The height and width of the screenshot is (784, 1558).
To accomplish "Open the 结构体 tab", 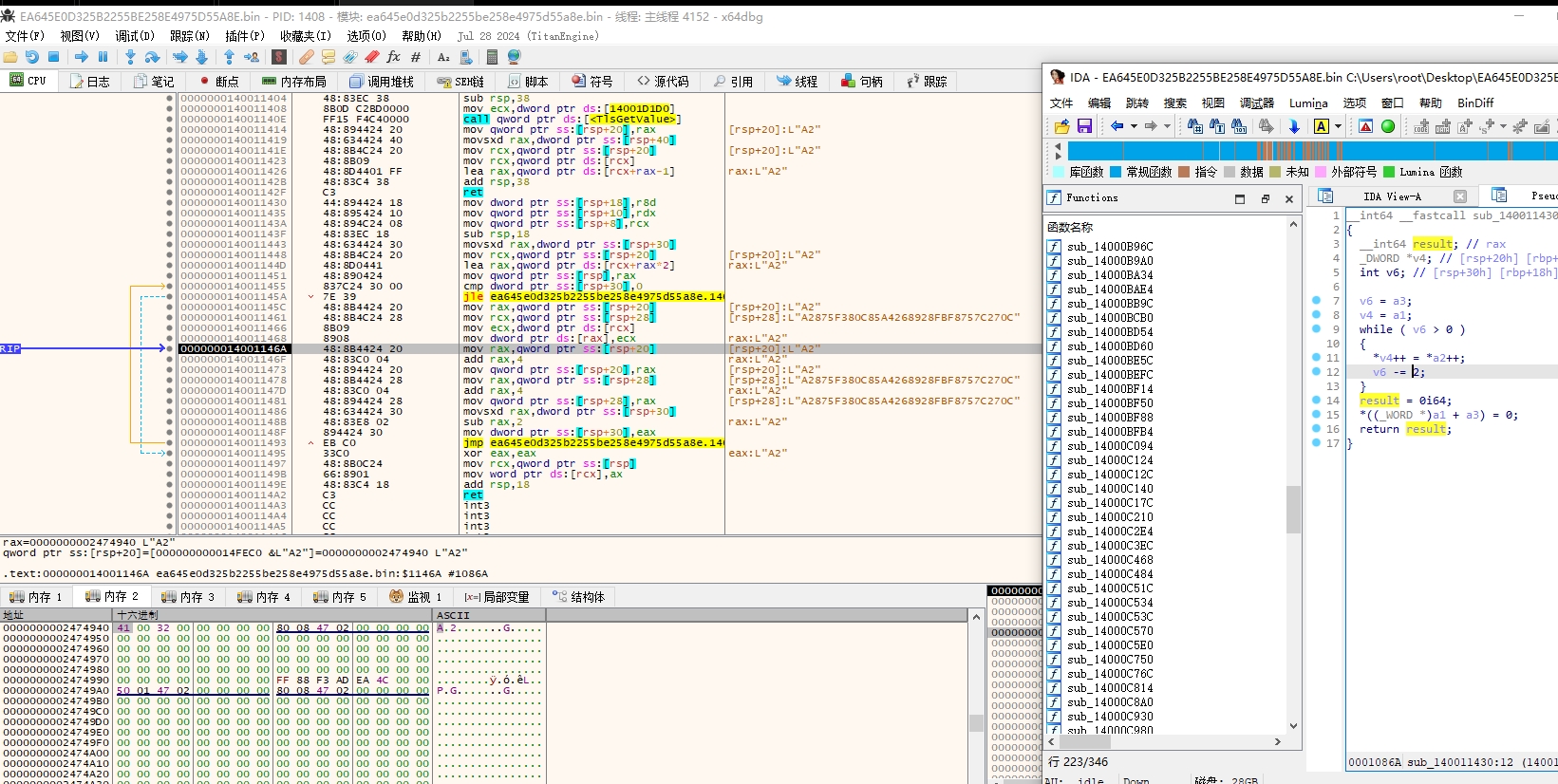I will tap(579, 597).
